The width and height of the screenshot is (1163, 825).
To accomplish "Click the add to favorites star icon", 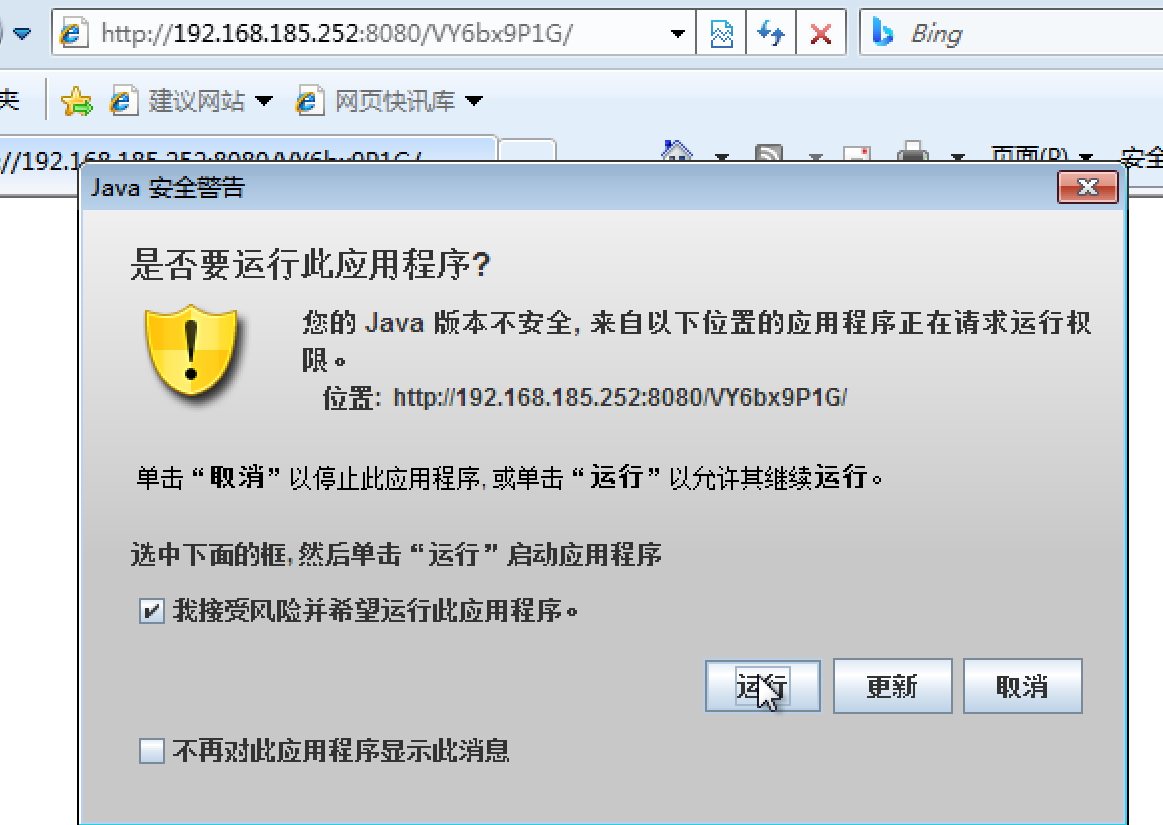I will (76, 101).
